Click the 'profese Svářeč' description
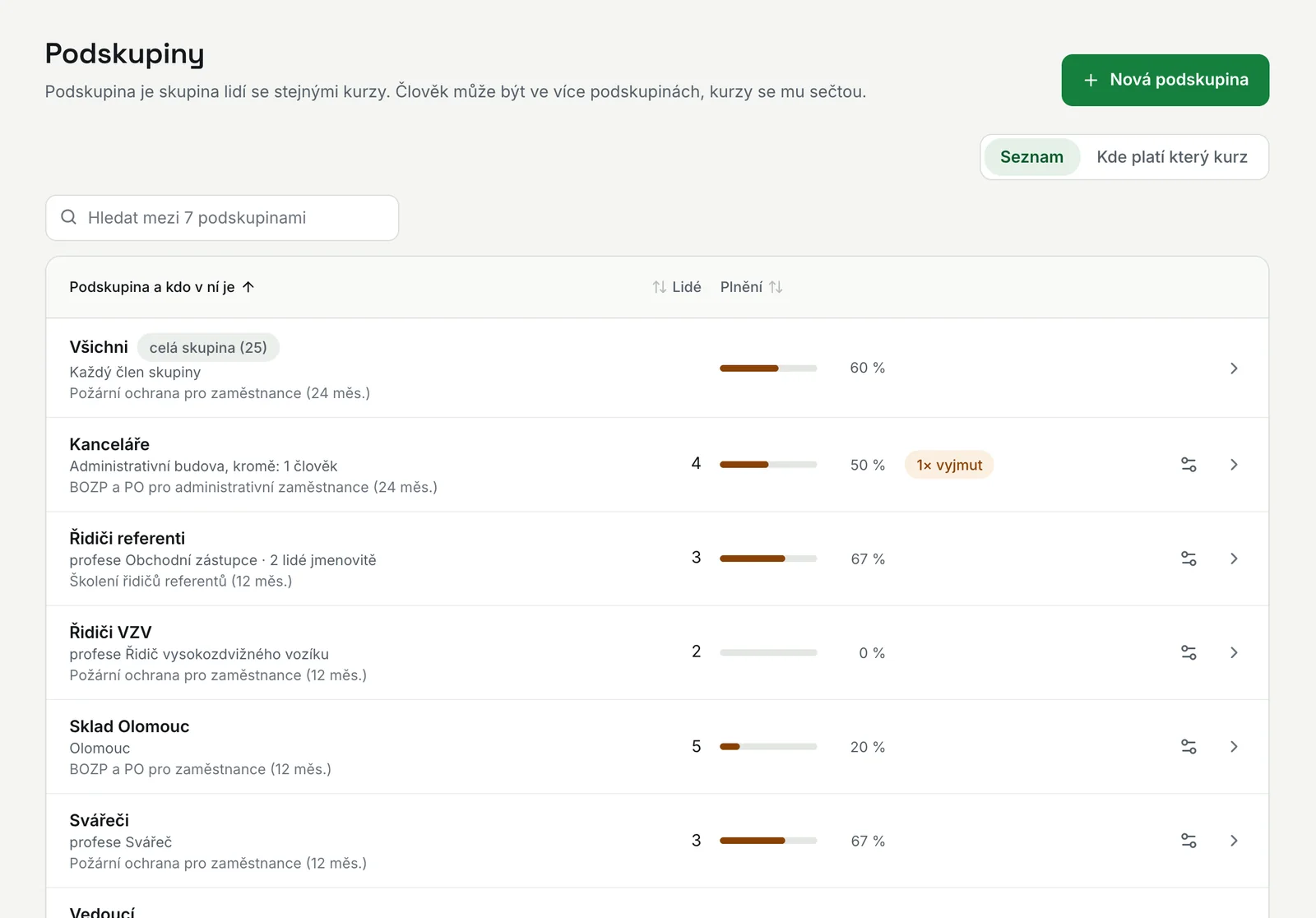 121,842
